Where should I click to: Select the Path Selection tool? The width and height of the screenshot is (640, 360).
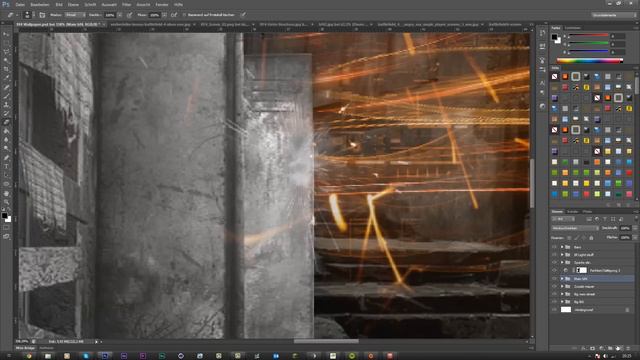(x=6, y=175)
